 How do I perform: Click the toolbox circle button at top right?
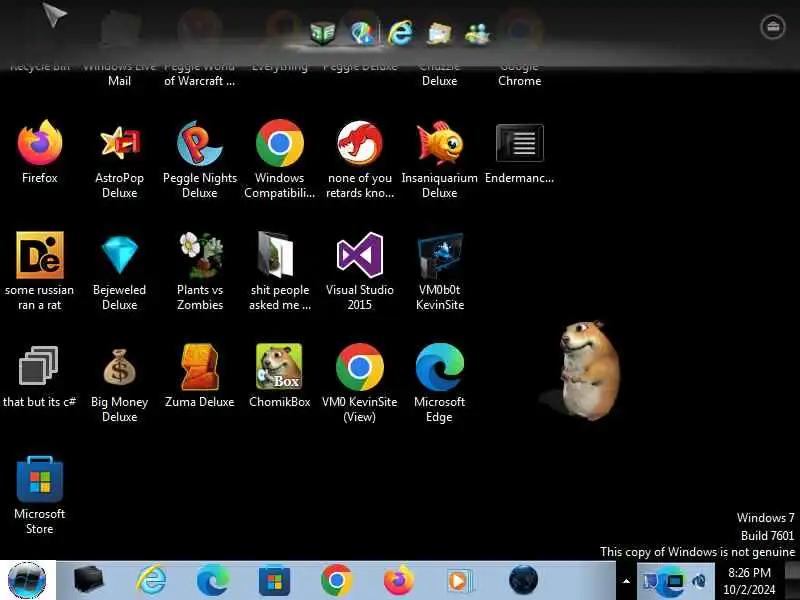point(773,27)
